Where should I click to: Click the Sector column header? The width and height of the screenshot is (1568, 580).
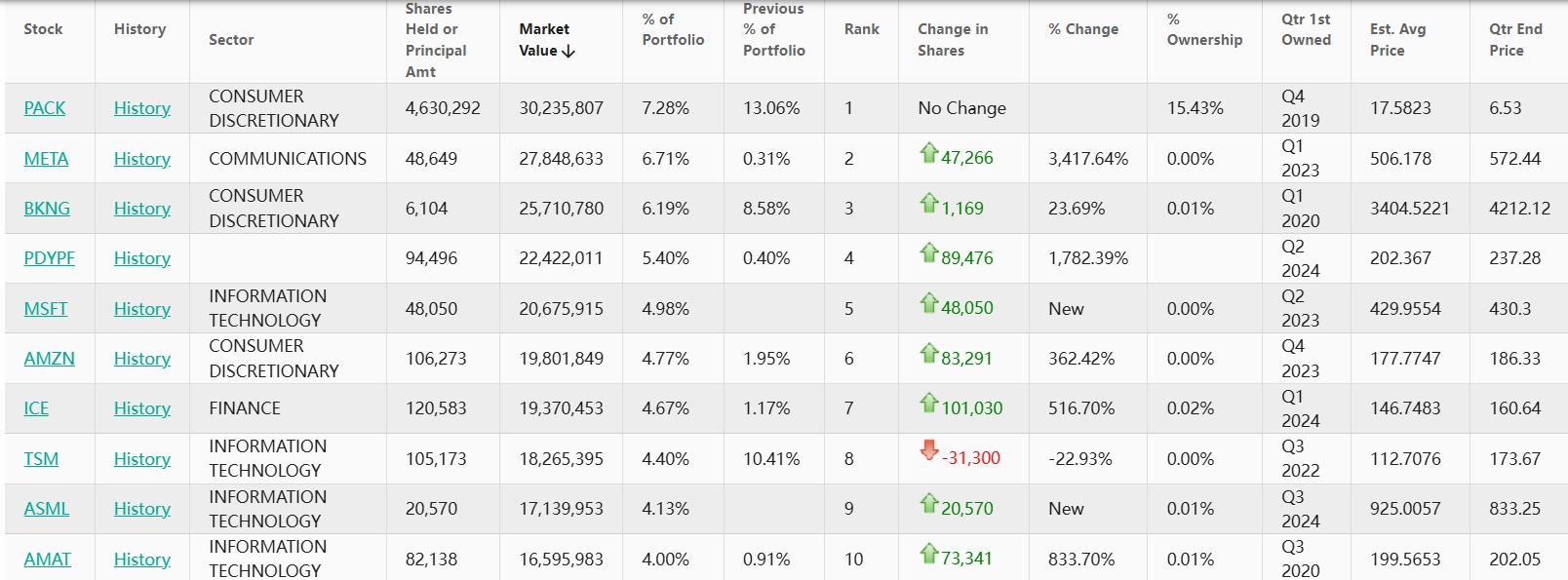point(231,40)
